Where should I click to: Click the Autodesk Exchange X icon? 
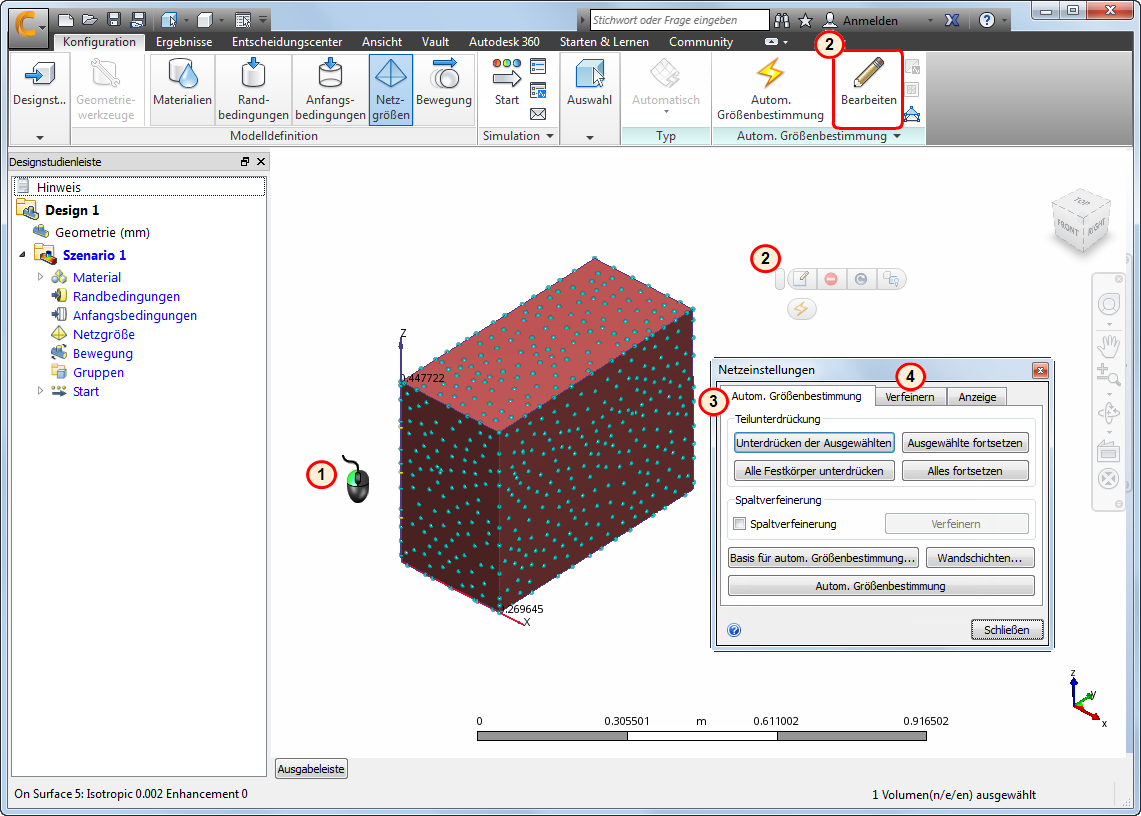point(952,20)
